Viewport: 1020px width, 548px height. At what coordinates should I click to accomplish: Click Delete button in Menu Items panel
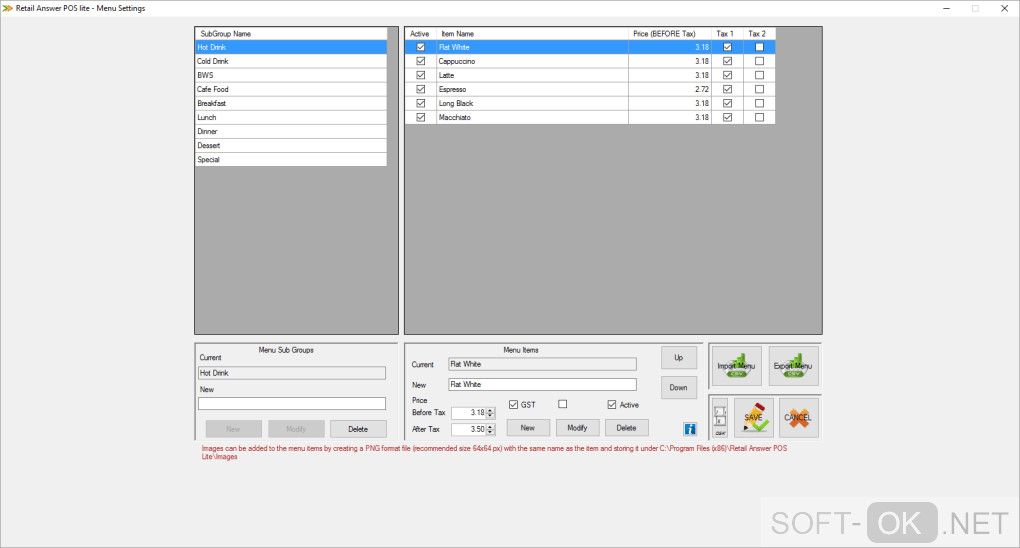point(626,428)
